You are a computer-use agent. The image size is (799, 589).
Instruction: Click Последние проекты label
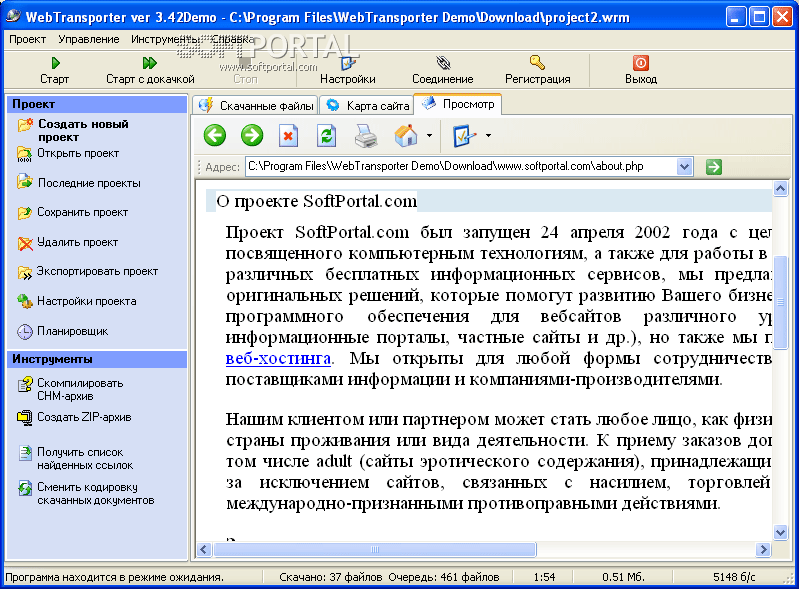(89, 183)
